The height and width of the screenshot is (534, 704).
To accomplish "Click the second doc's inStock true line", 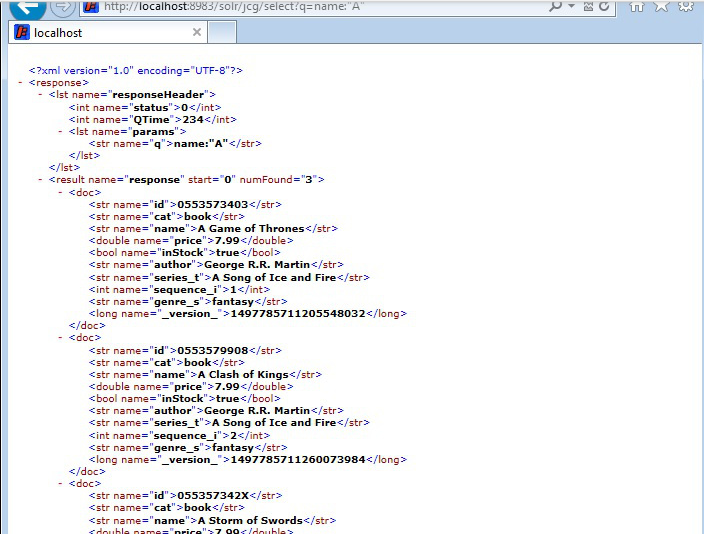I will tap(185, 399).
